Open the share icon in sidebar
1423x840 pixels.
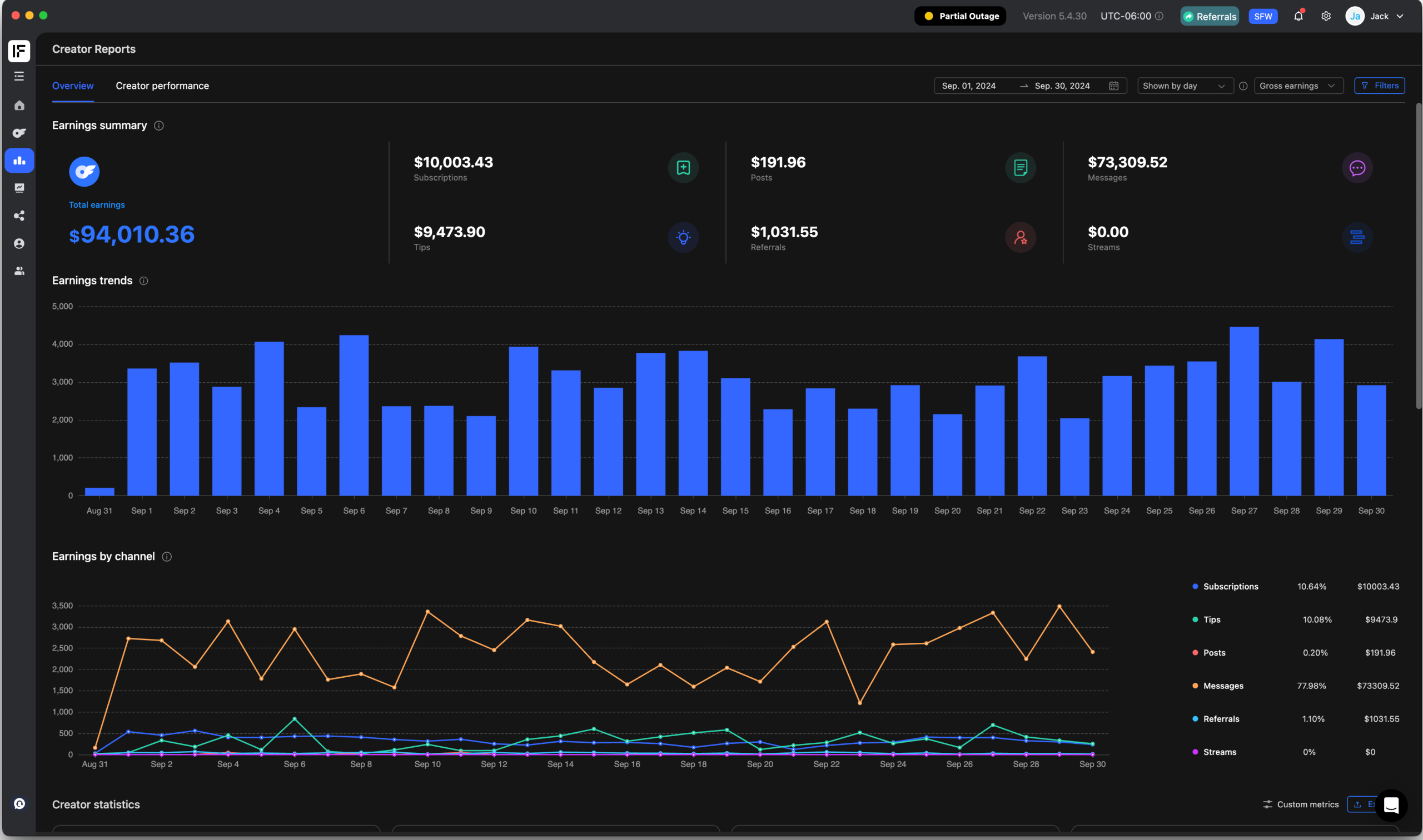point(19,216)
